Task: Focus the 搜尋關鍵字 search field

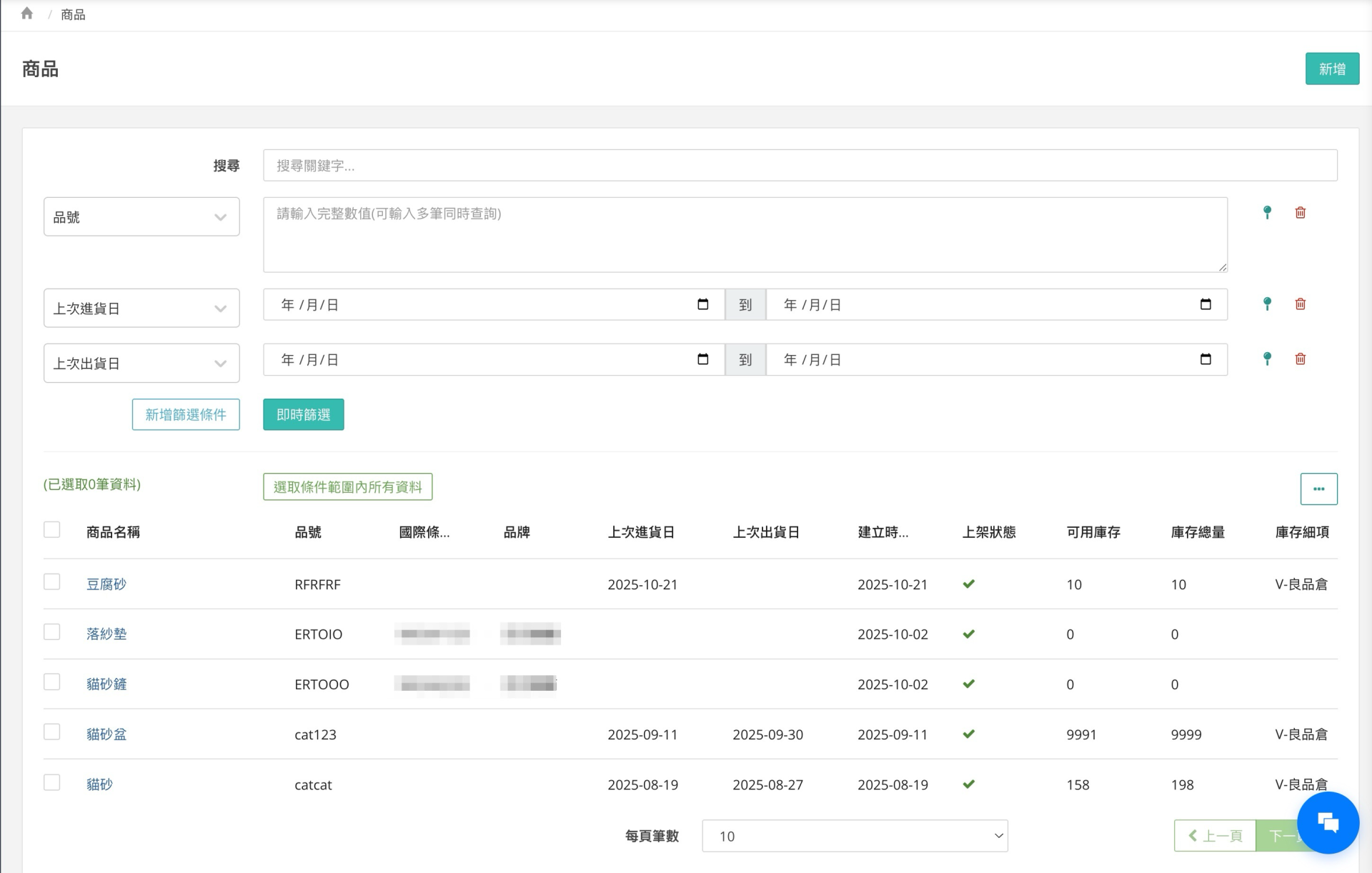Action: (799, 165)
